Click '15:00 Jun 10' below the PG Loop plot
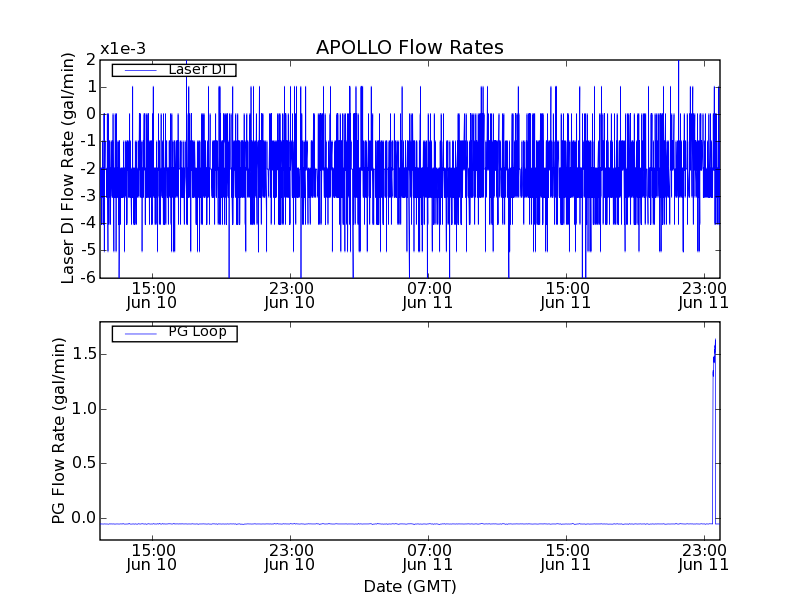The image size is (800, 600). [x=152, y=558]
